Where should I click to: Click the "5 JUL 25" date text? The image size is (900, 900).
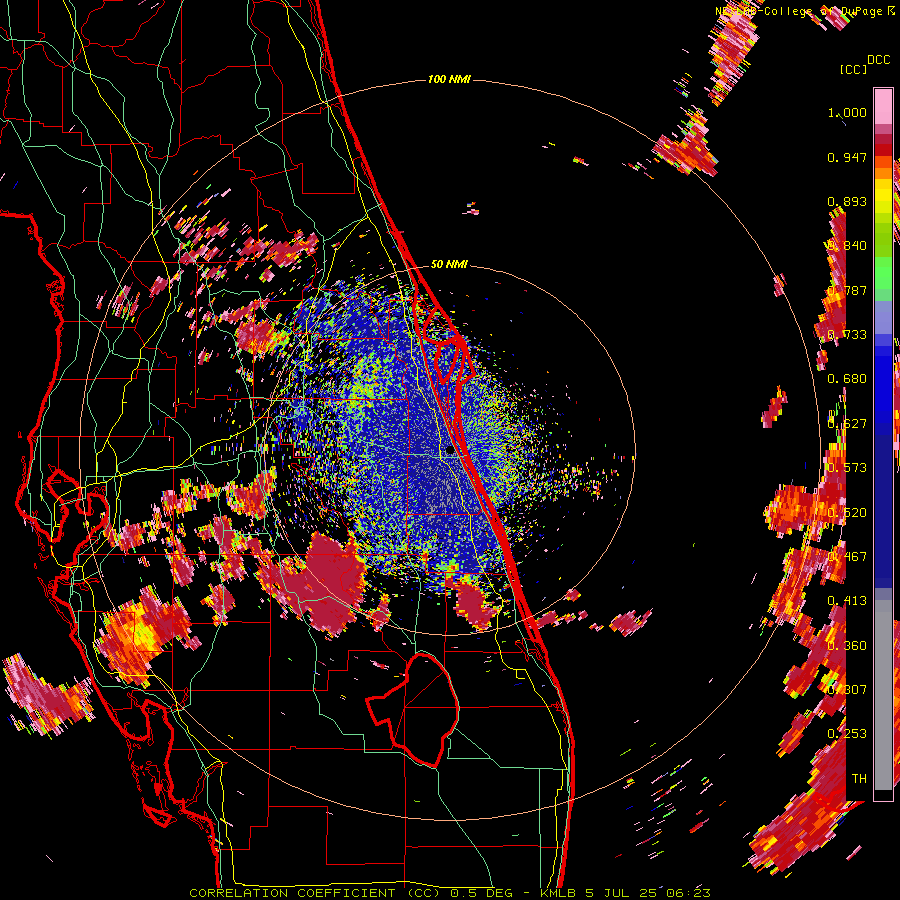[620, 893]
